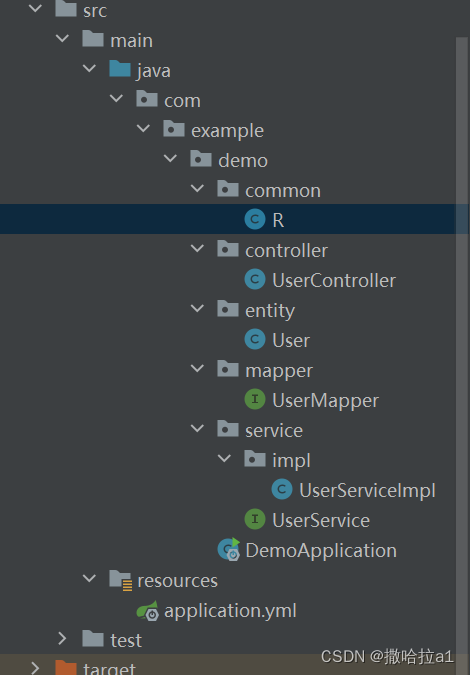Click the main folder icon
The image size is (470, 675).
[x=93, y=39]
